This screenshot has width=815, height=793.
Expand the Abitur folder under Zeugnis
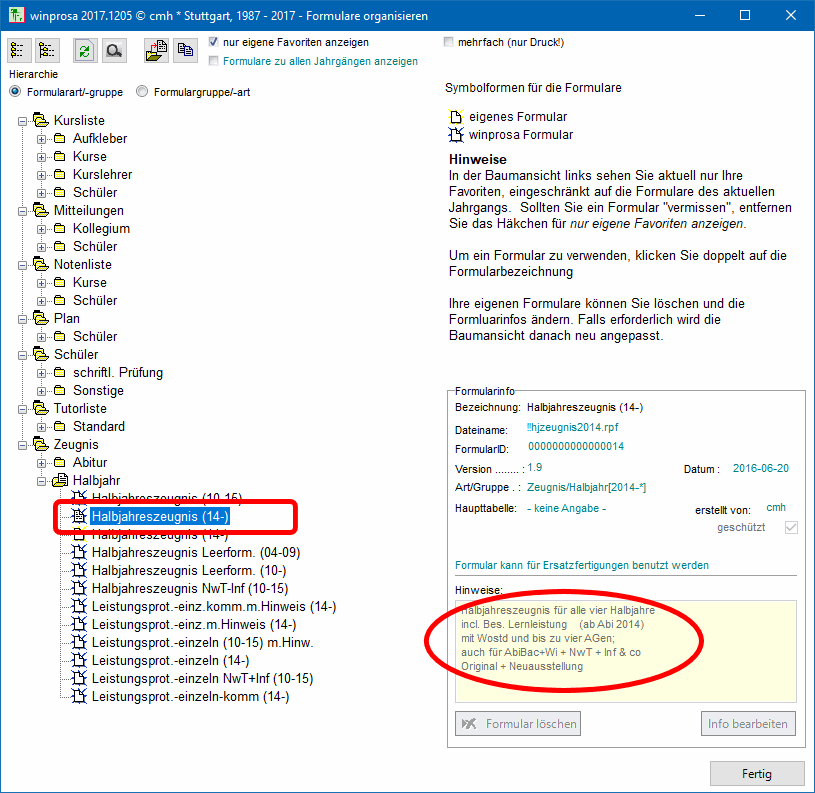pos(42,463)
